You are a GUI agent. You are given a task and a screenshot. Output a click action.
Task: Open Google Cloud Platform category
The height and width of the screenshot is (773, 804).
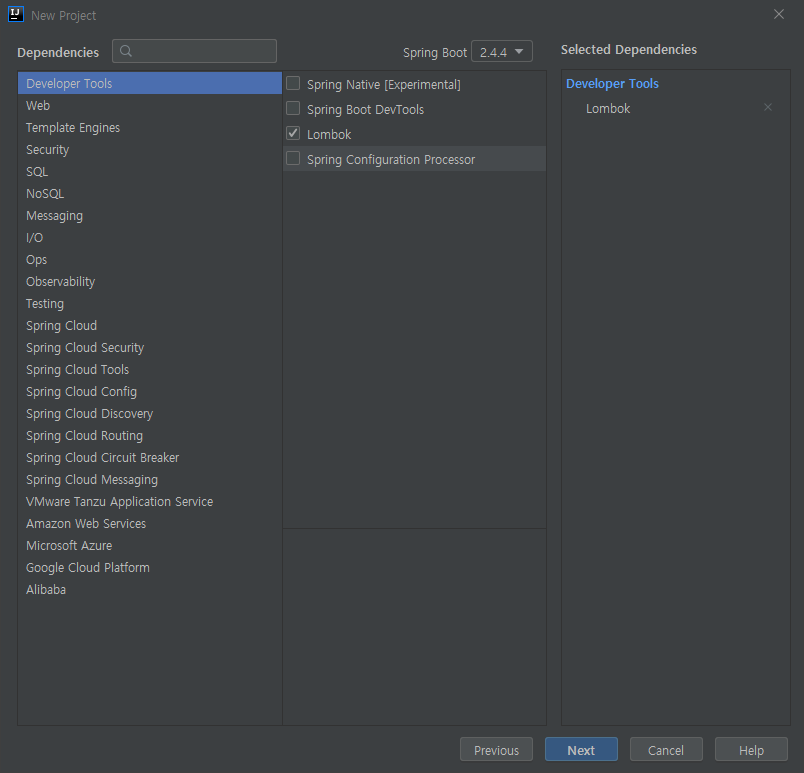click(150, 568)
